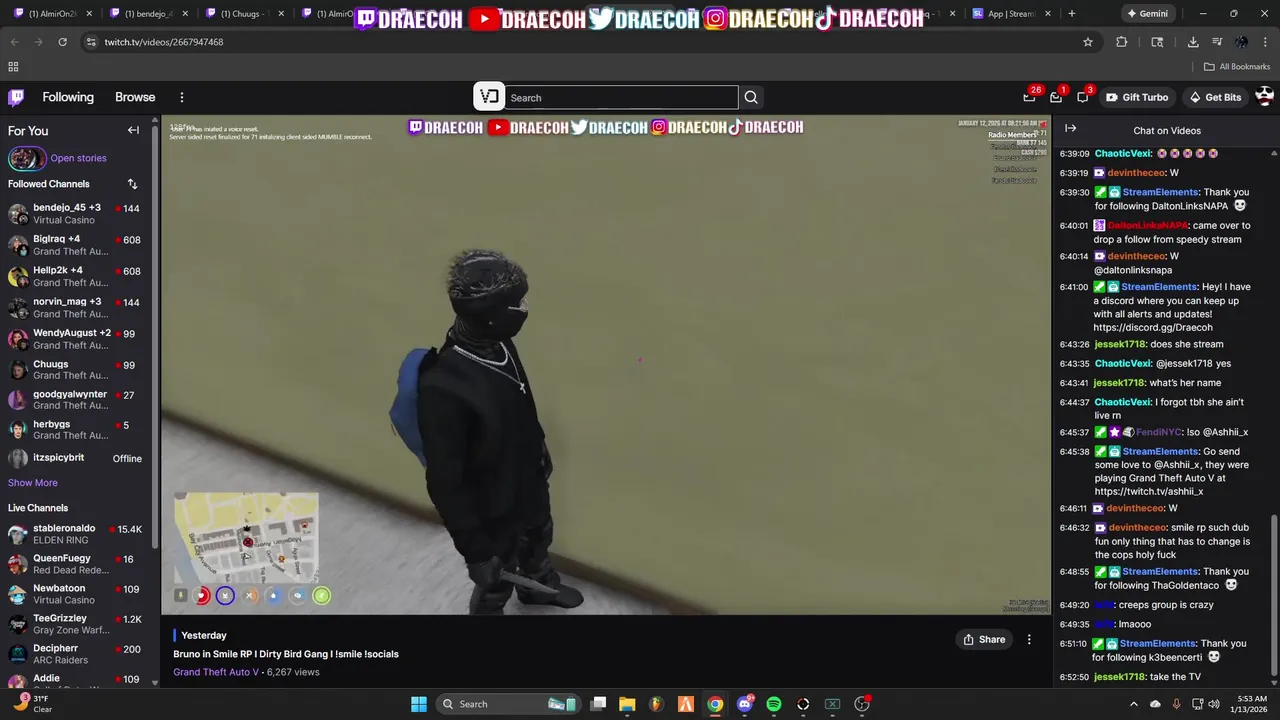Image resolution: width=1280 pixels, height=720 pixels.
Task: Click the search magnifier button
Action: point(751,97)
